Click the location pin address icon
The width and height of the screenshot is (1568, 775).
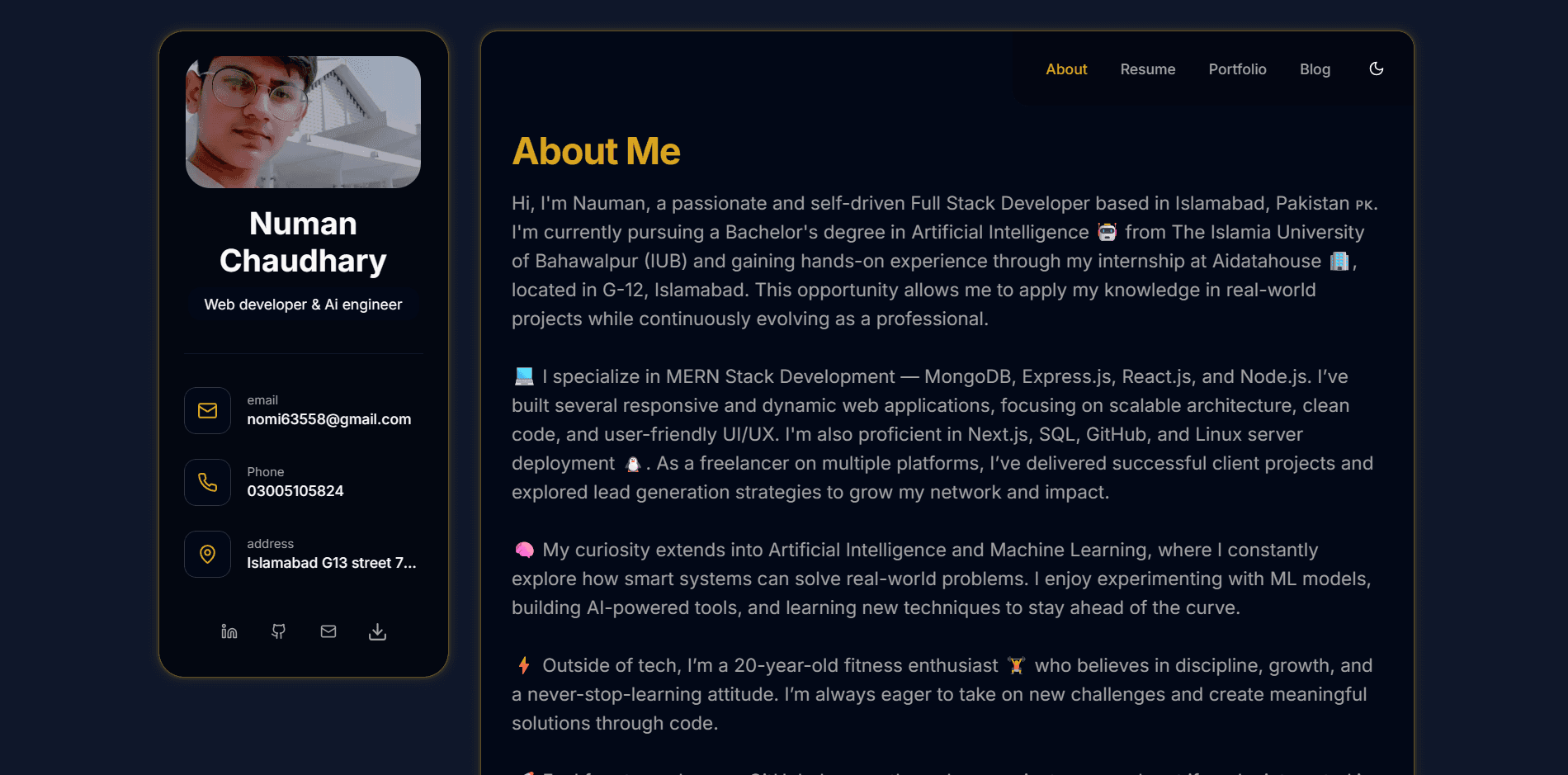(x=207, y=554)
